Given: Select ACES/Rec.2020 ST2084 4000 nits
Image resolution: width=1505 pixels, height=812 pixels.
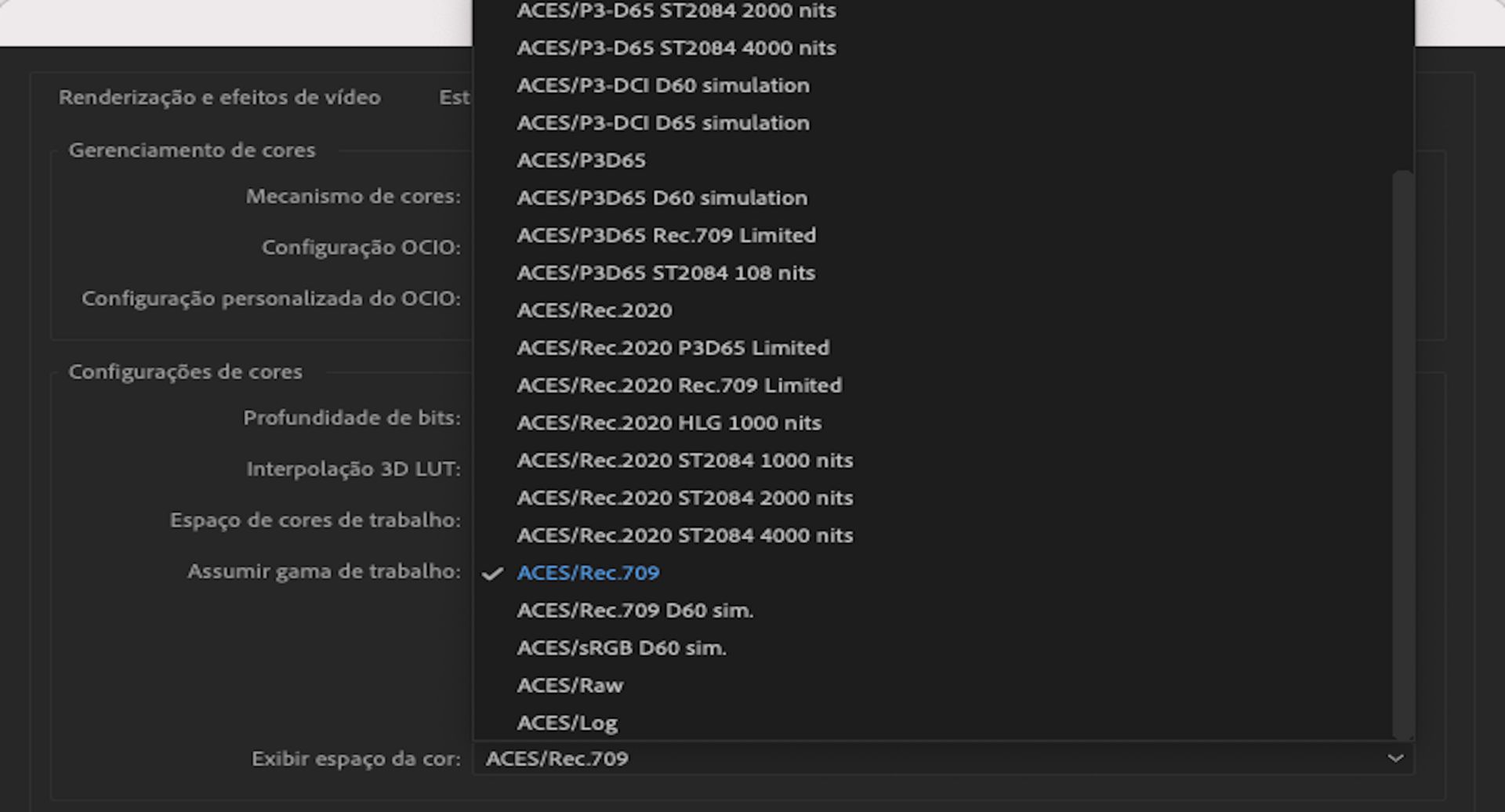Looking at the screenshot, I should point(685,536).
